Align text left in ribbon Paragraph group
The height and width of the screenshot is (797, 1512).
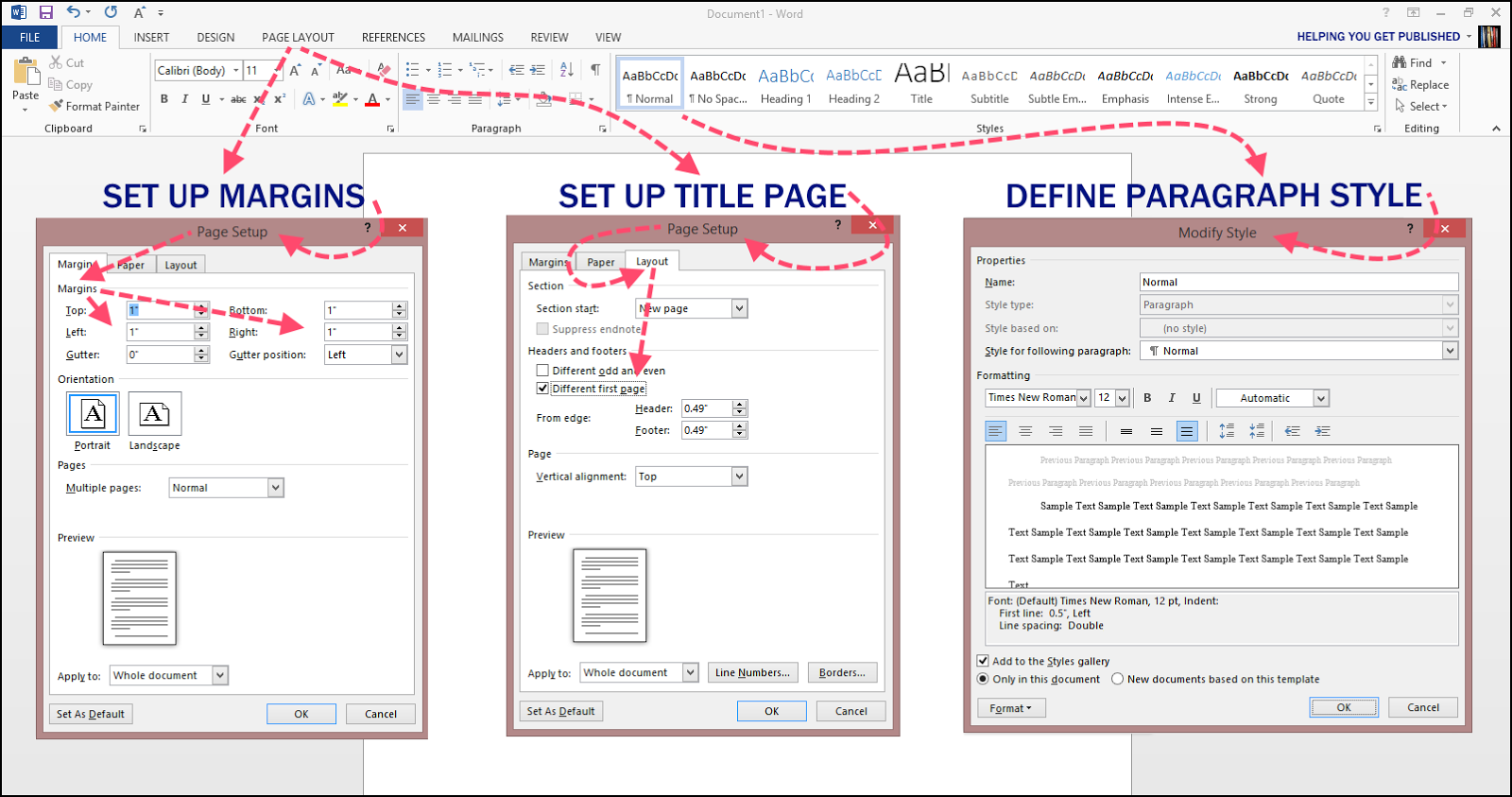[x=413, y=98]
